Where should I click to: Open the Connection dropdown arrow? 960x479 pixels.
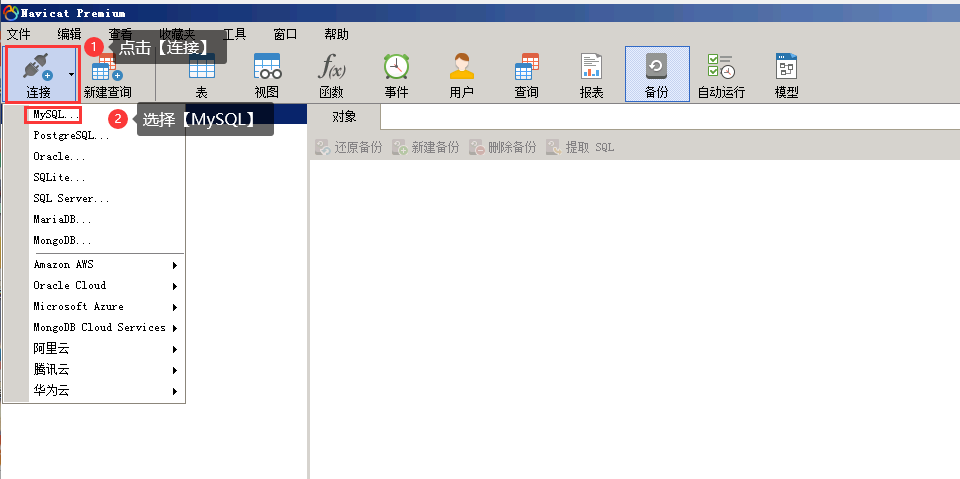(x=72, y=75)
